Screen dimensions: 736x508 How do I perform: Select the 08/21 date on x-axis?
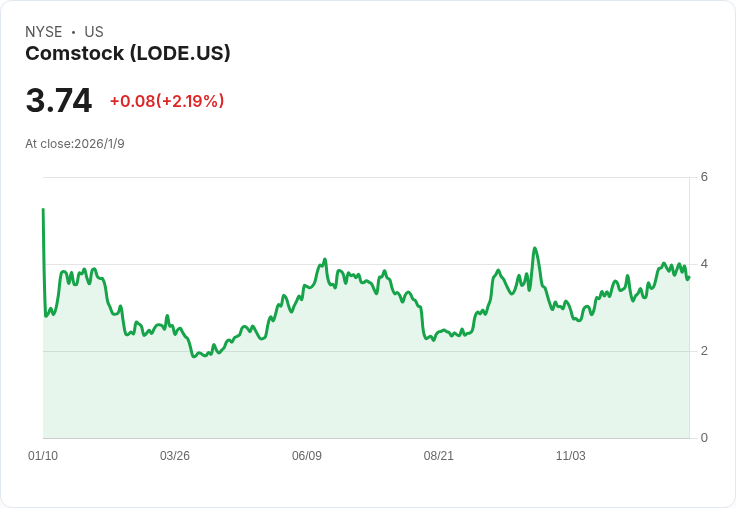[x=439, y=456]
